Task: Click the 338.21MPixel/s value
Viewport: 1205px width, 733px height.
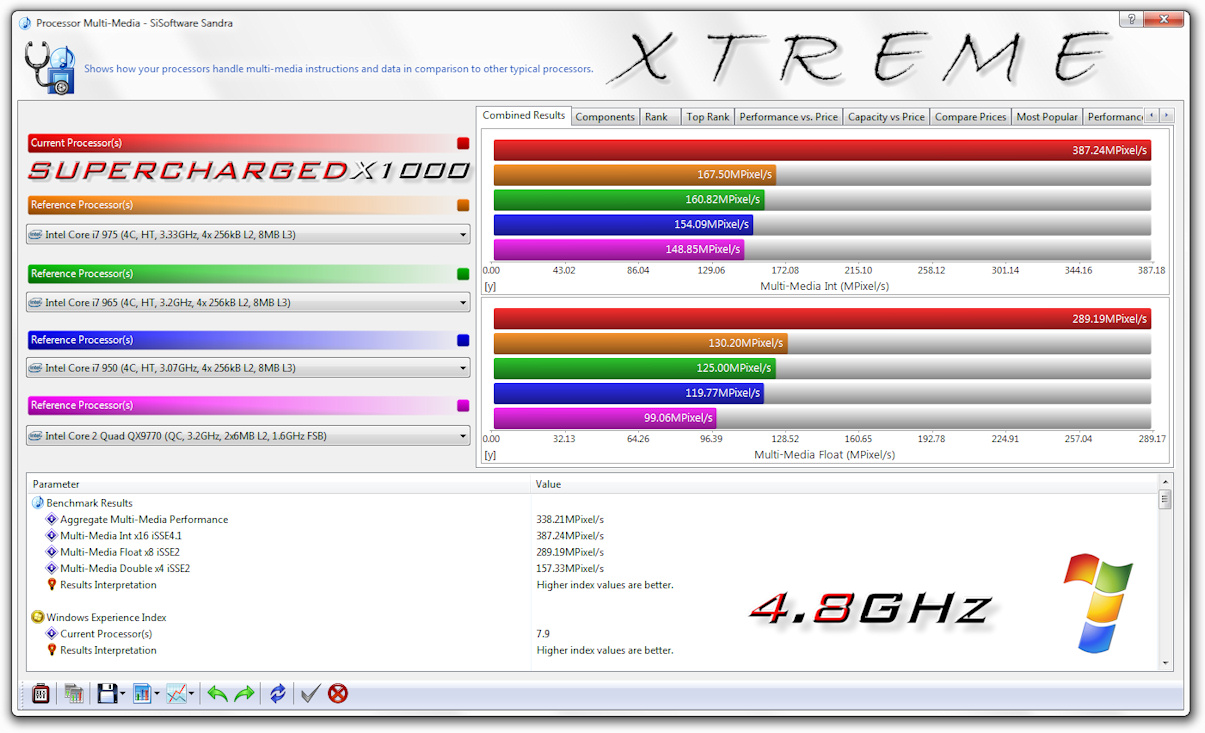Action: (570, 520)
